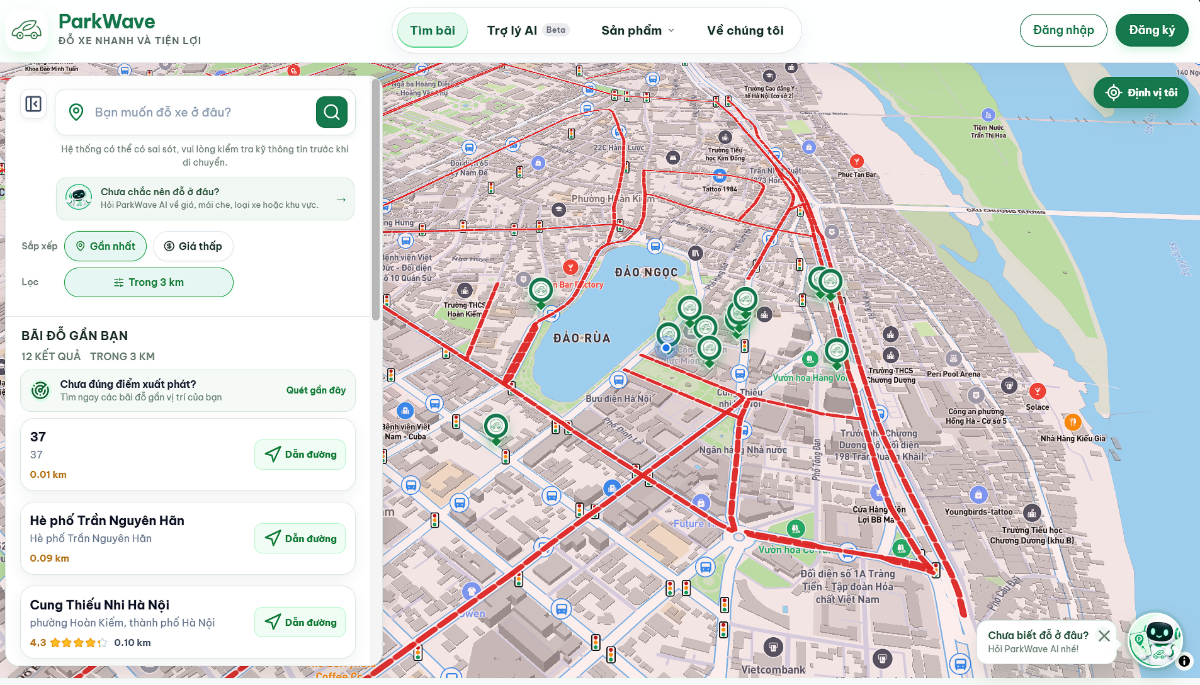Click the 'Đăng ký' button
The height and width of the screenshot is (685, 1200).
pos(1152,30)
